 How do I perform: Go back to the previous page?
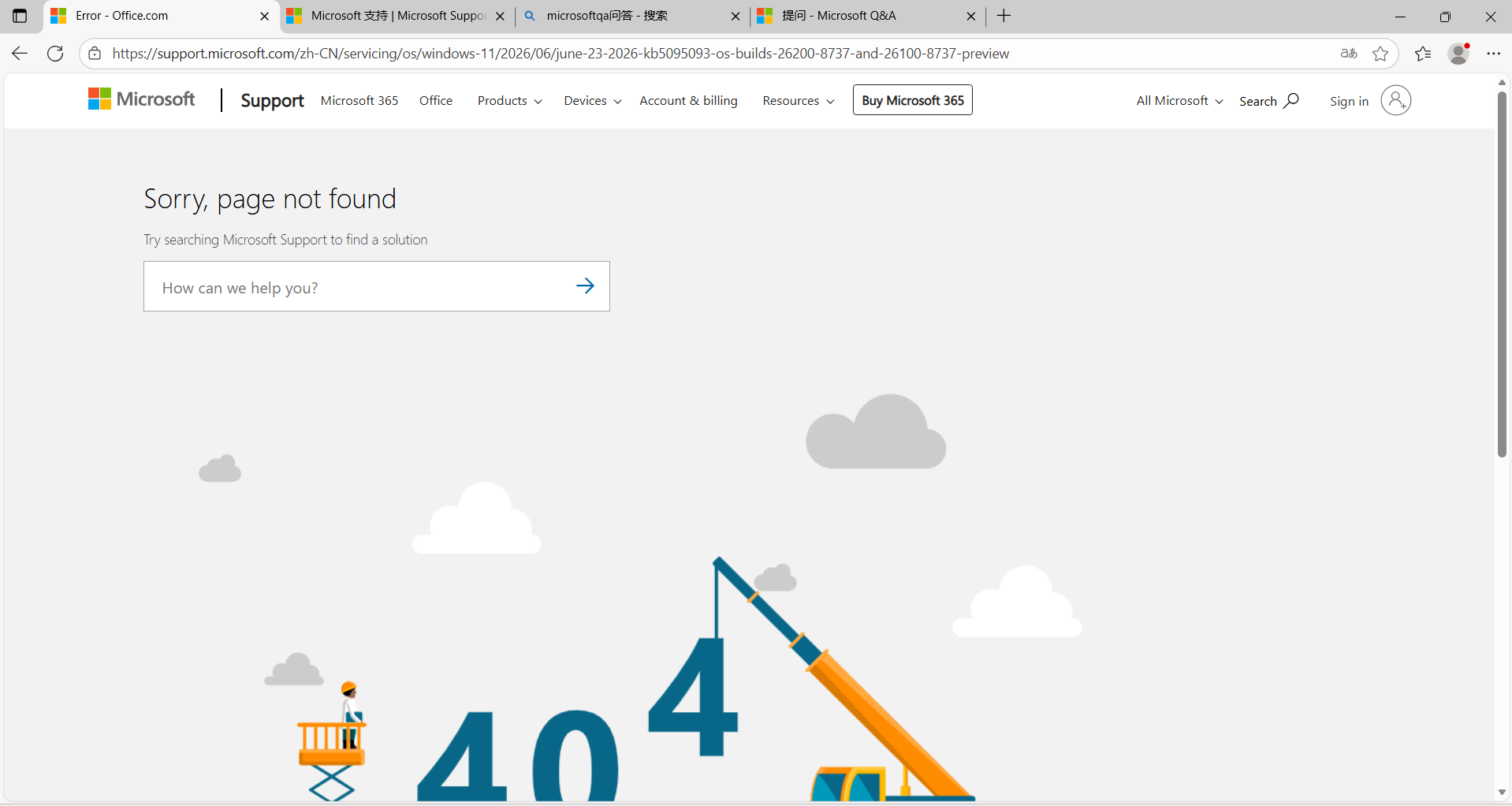[x=20, y=54]
